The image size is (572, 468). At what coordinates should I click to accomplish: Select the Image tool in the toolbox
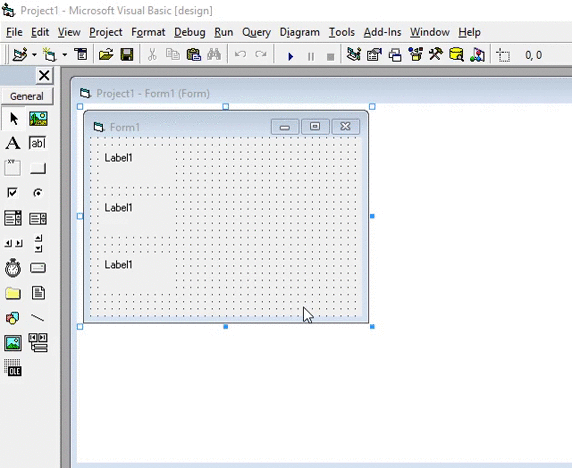[13, 343]
